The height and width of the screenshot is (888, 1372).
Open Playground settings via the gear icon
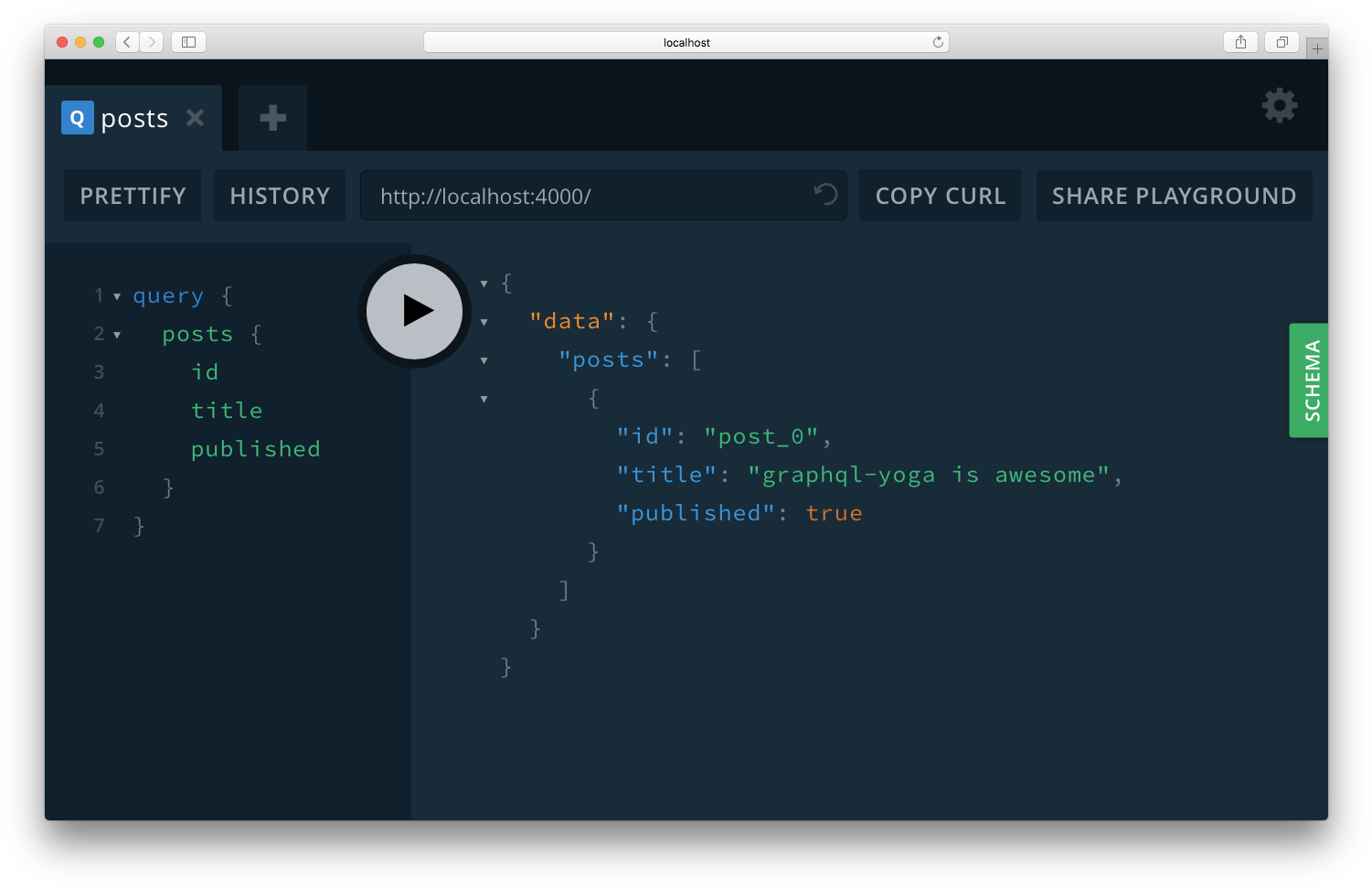(x=1280, y=105)
